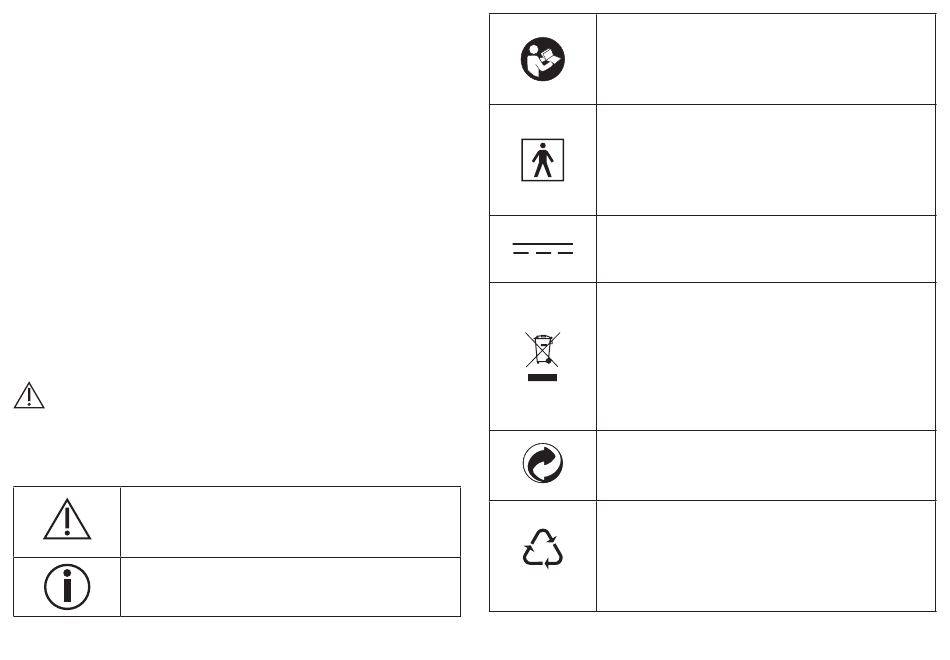The height and width of the screenshot is (660, 950).
Task: Select the person-in-square applied part symbol
Action: 543,160
